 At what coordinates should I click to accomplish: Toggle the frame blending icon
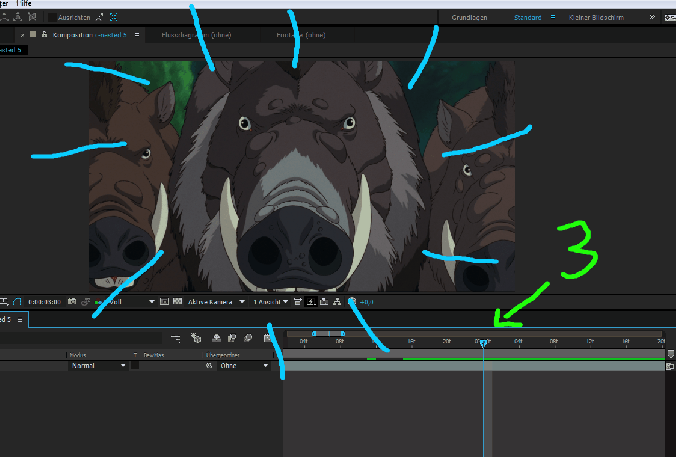(x=232, y=338)
